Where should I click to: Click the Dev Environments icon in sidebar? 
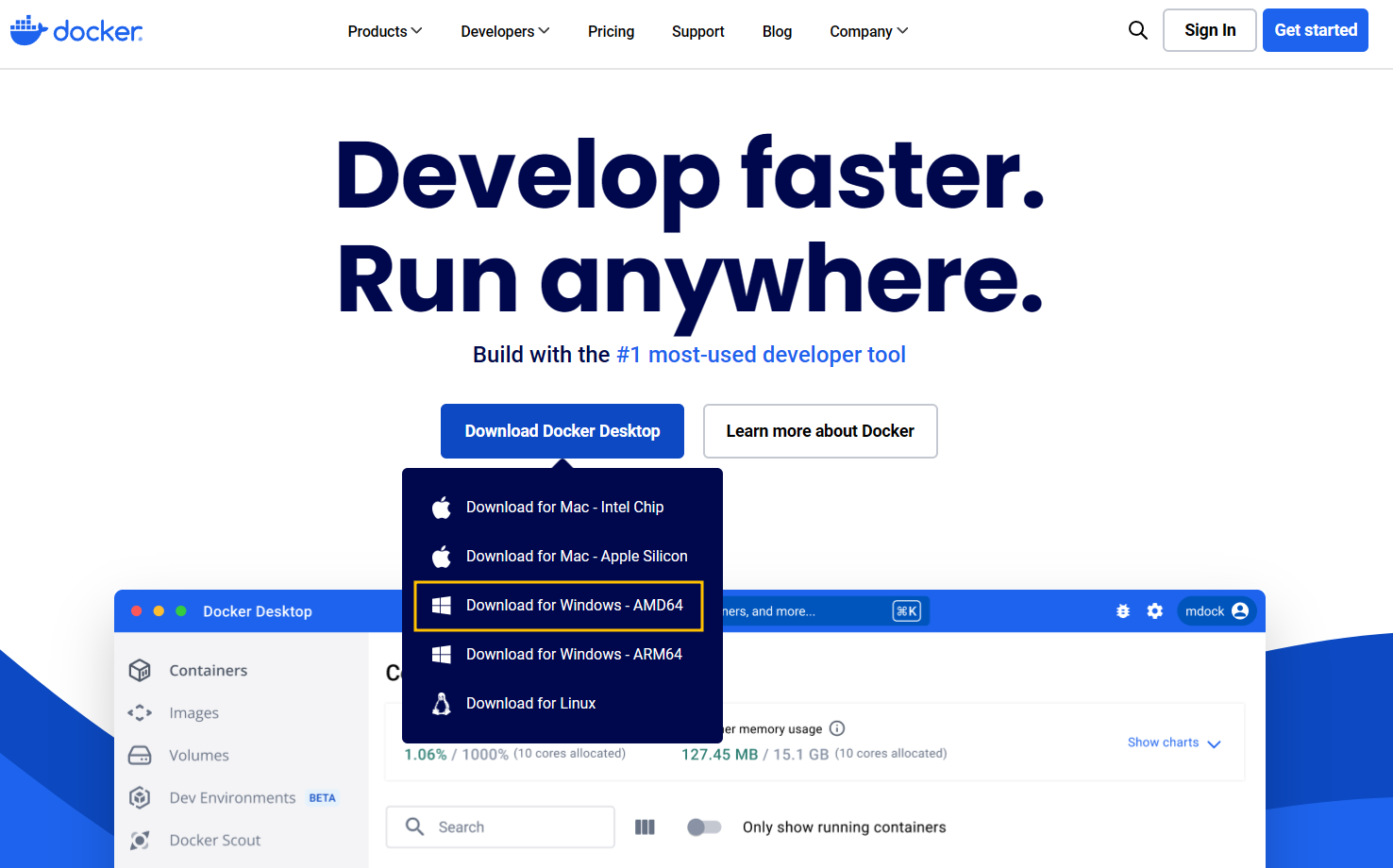[140, 797]
